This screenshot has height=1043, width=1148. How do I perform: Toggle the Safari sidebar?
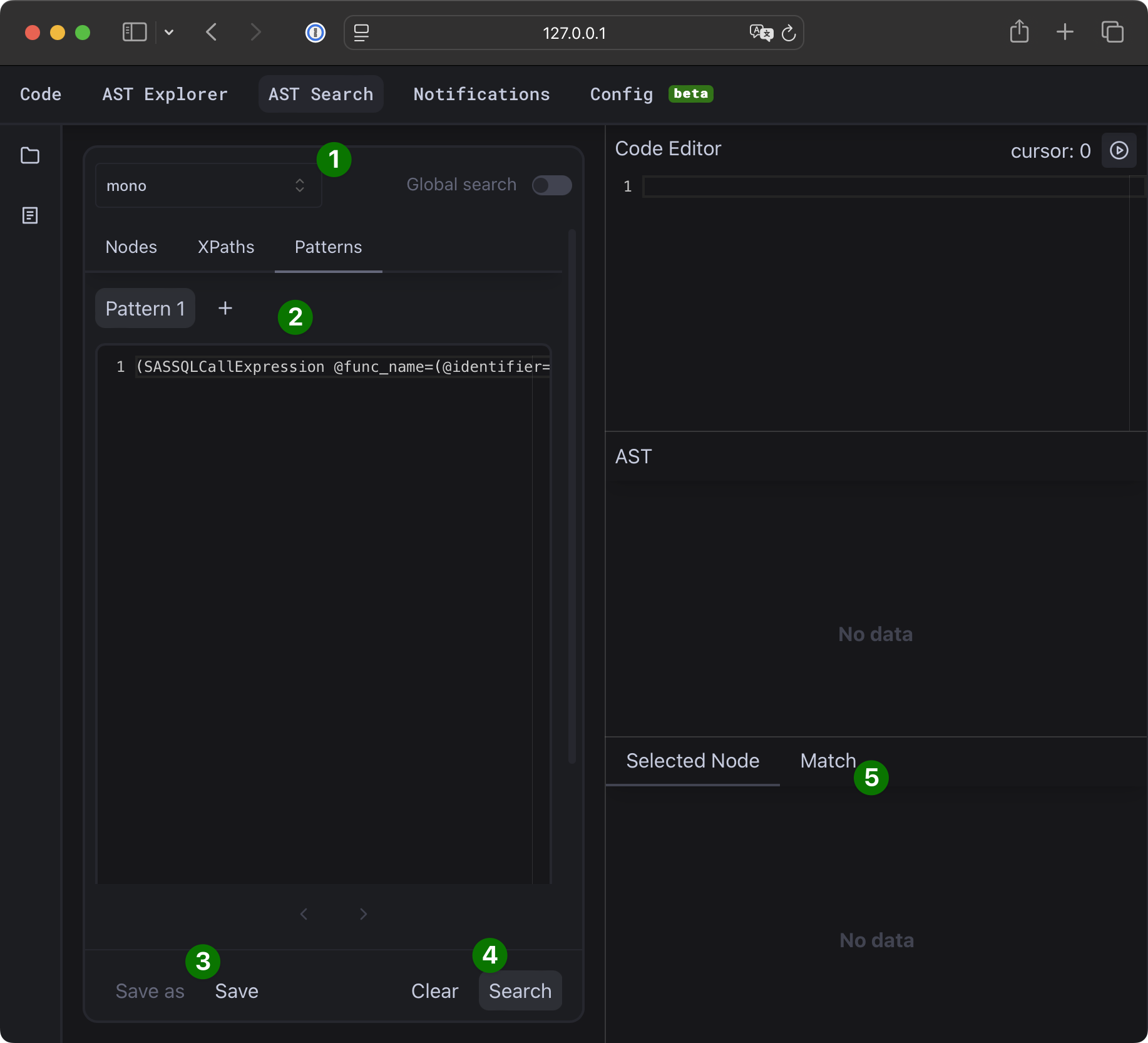tap(135, 32)
